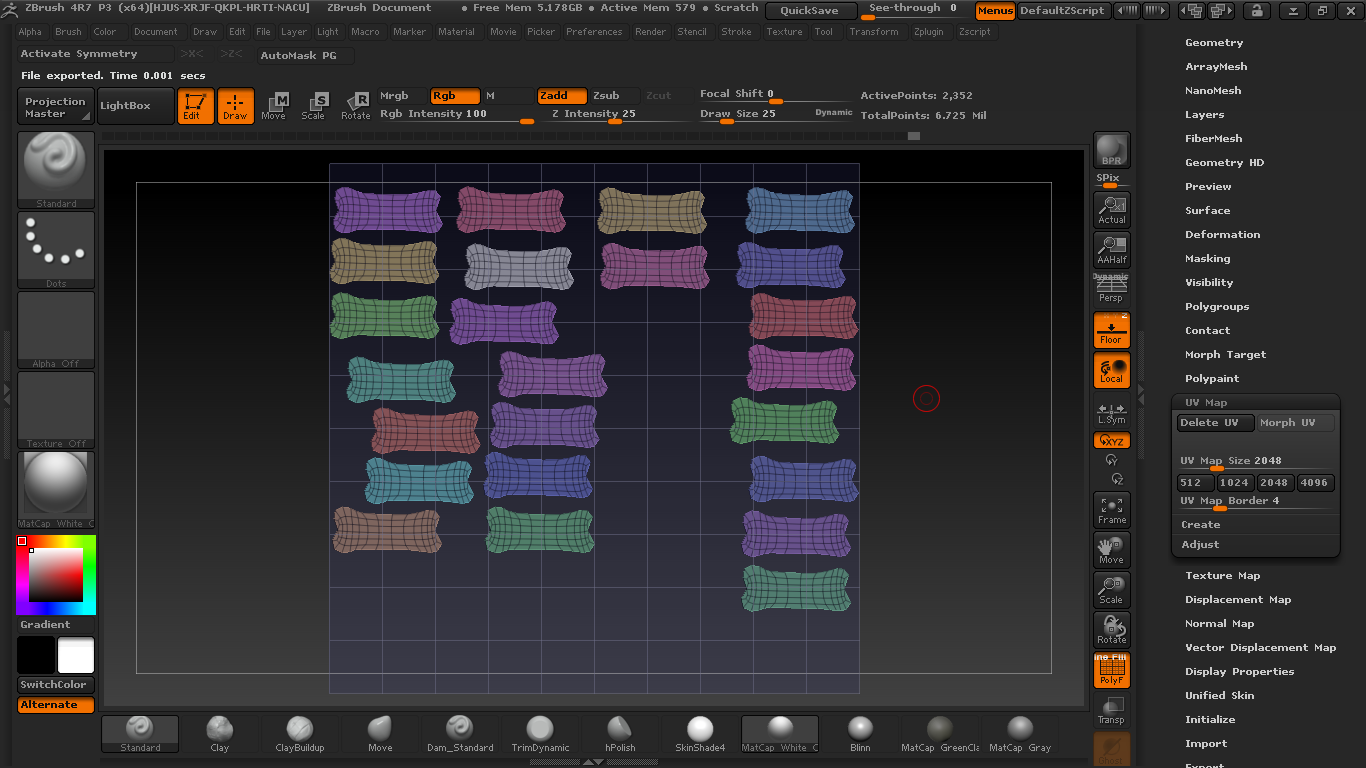
Task: Expand the Geometry subpalette
Action: pyautogui.click(x=1214, y=43)
